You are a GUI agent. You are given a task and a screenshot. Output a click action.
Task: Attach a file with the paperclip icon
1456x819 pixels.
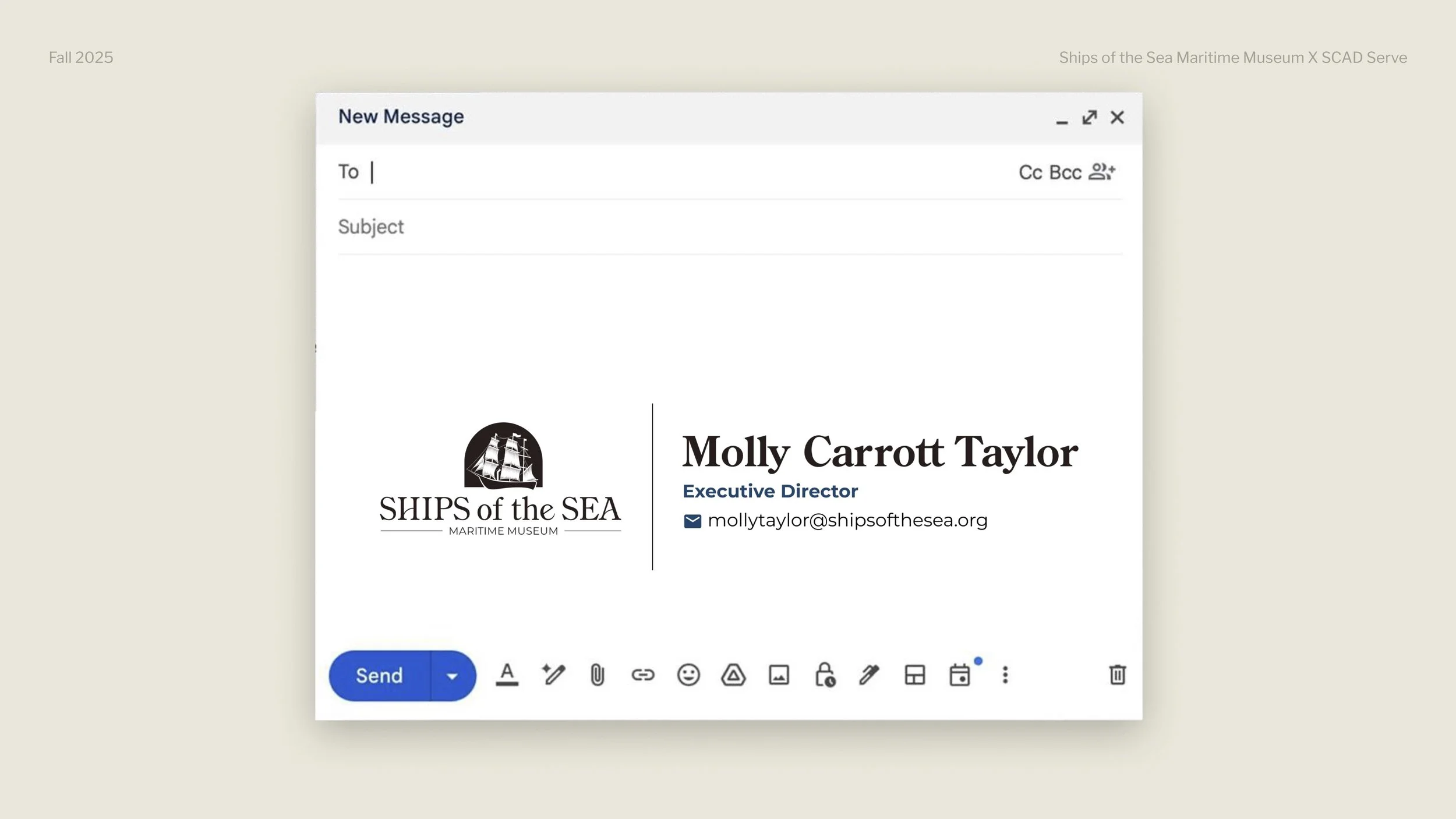598,675
